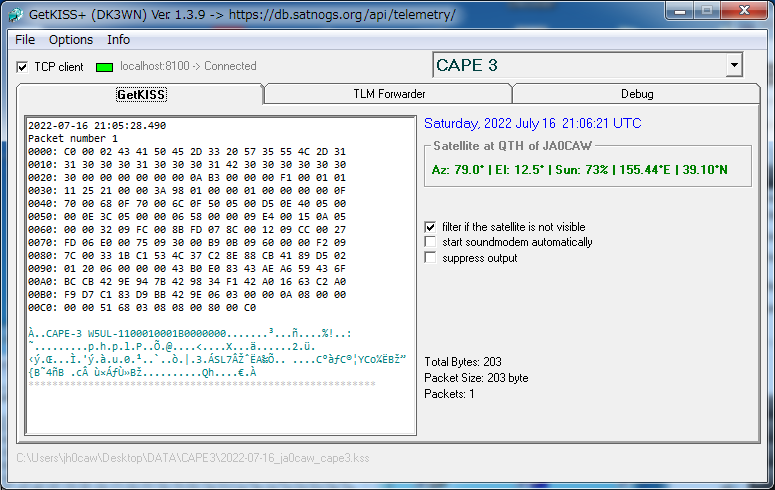Viewport: 775px width, 490px height.
Task: Click hex dump row starting with 0010:
Action: (187, 164)
